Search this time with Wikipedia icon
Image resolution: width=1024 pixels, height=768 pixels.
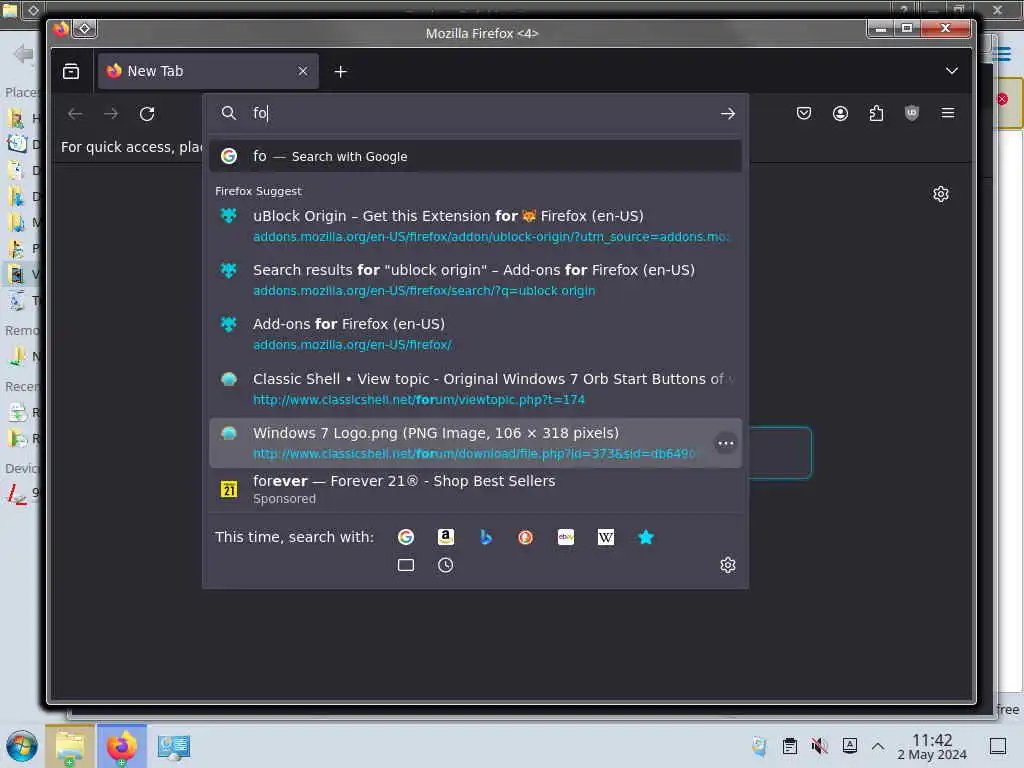pos(605,537)
